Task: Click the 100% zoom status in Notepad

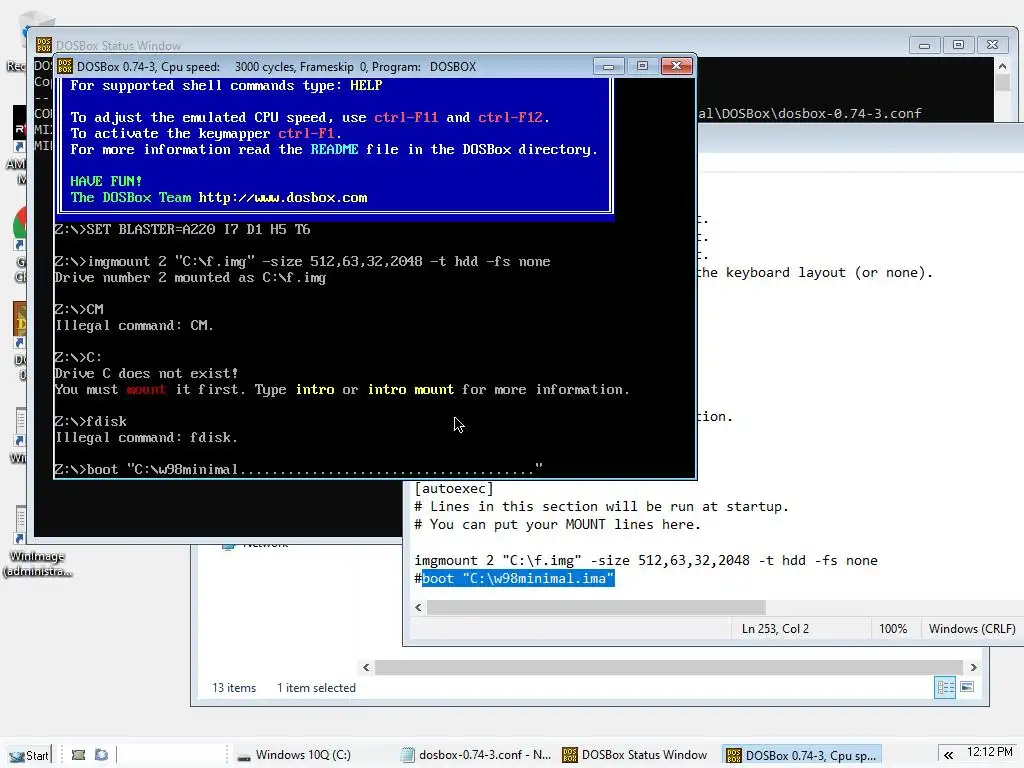Action: pos(893,629)
